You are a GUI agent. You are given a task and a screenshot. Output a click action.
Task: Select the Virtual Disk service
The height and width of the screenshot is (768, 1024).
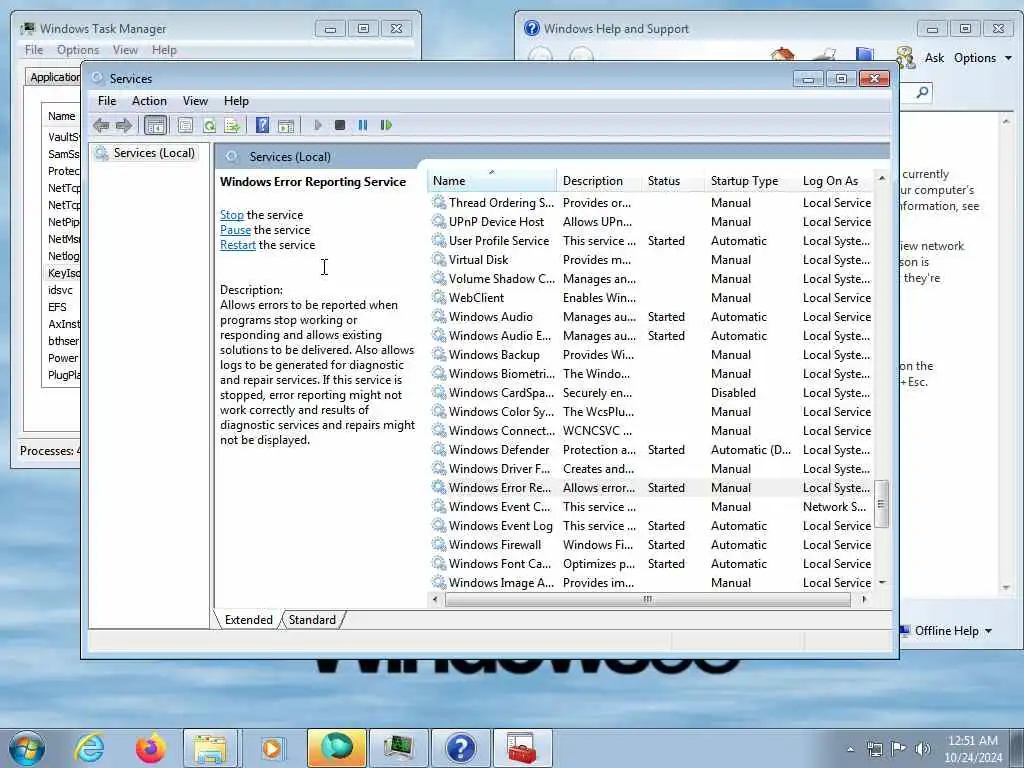[651, 260]
